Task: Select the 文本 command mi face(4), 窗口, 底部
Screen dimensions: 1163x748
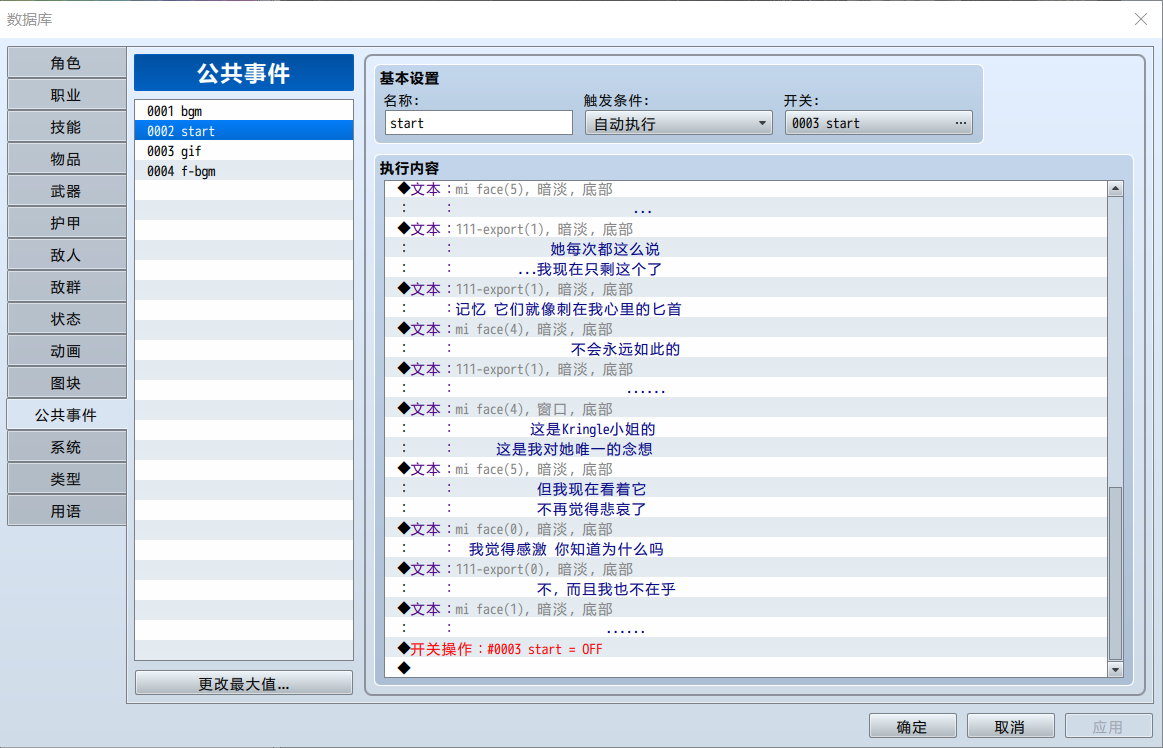Action: click(x=746, y=410)
